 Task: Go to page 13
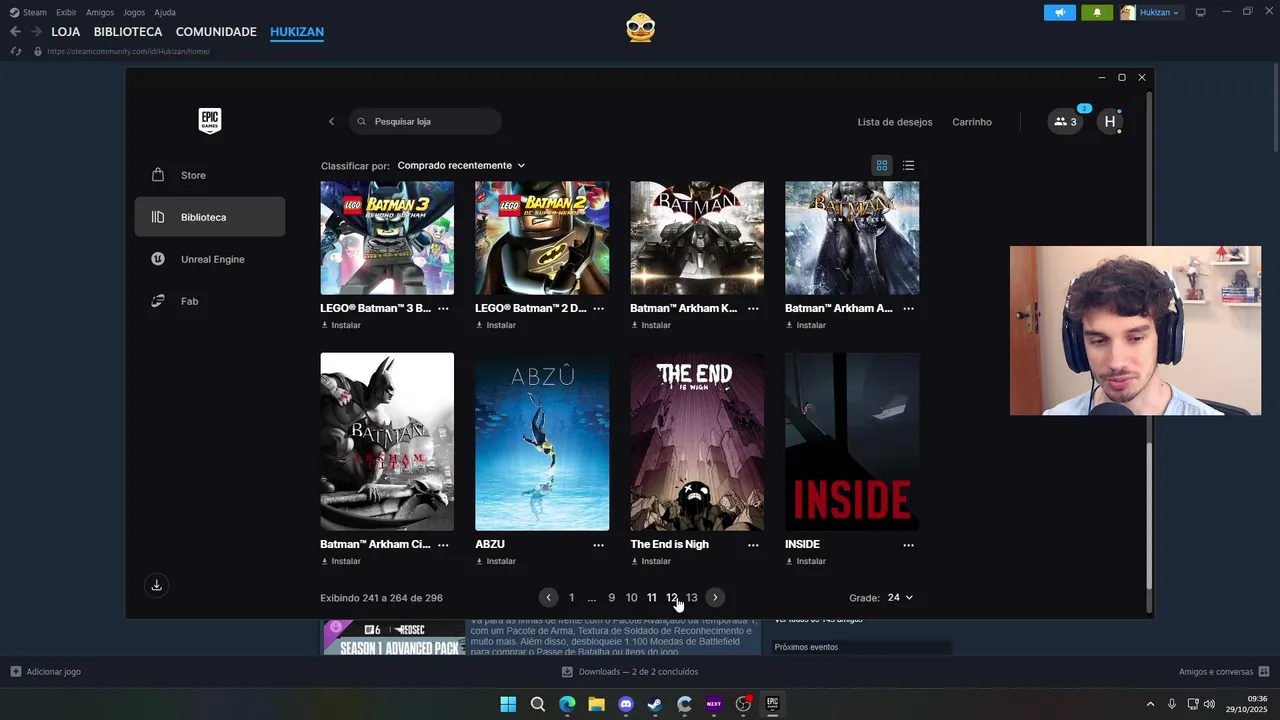point(692,598)
